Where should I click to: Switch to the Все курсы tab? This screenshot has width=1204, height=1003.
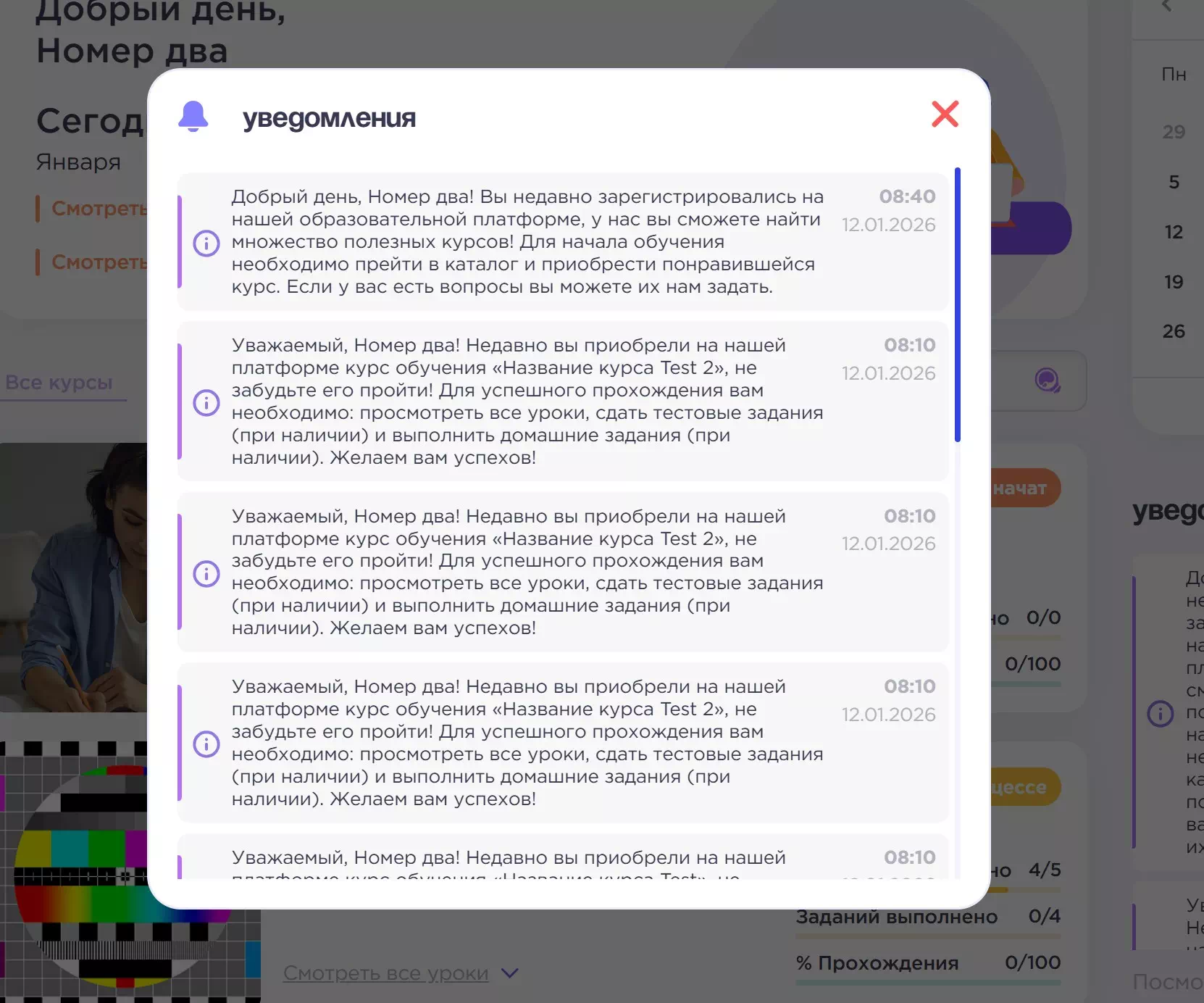tap(59, 382)
